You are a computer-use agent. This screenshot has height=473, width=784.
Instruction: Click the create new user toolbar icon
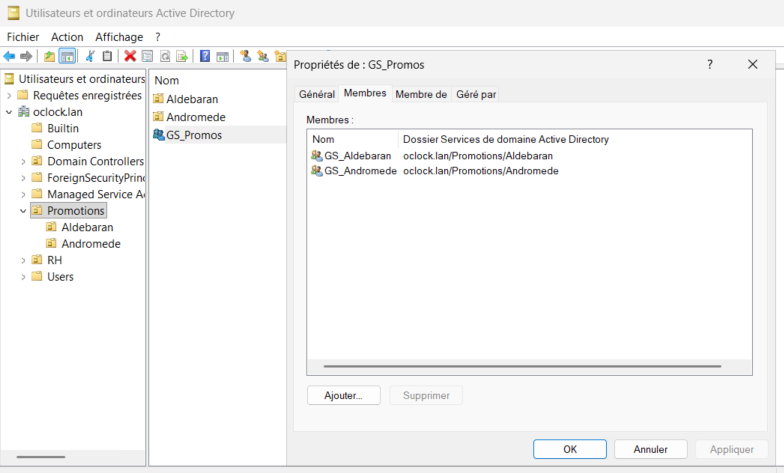[245, 56]
